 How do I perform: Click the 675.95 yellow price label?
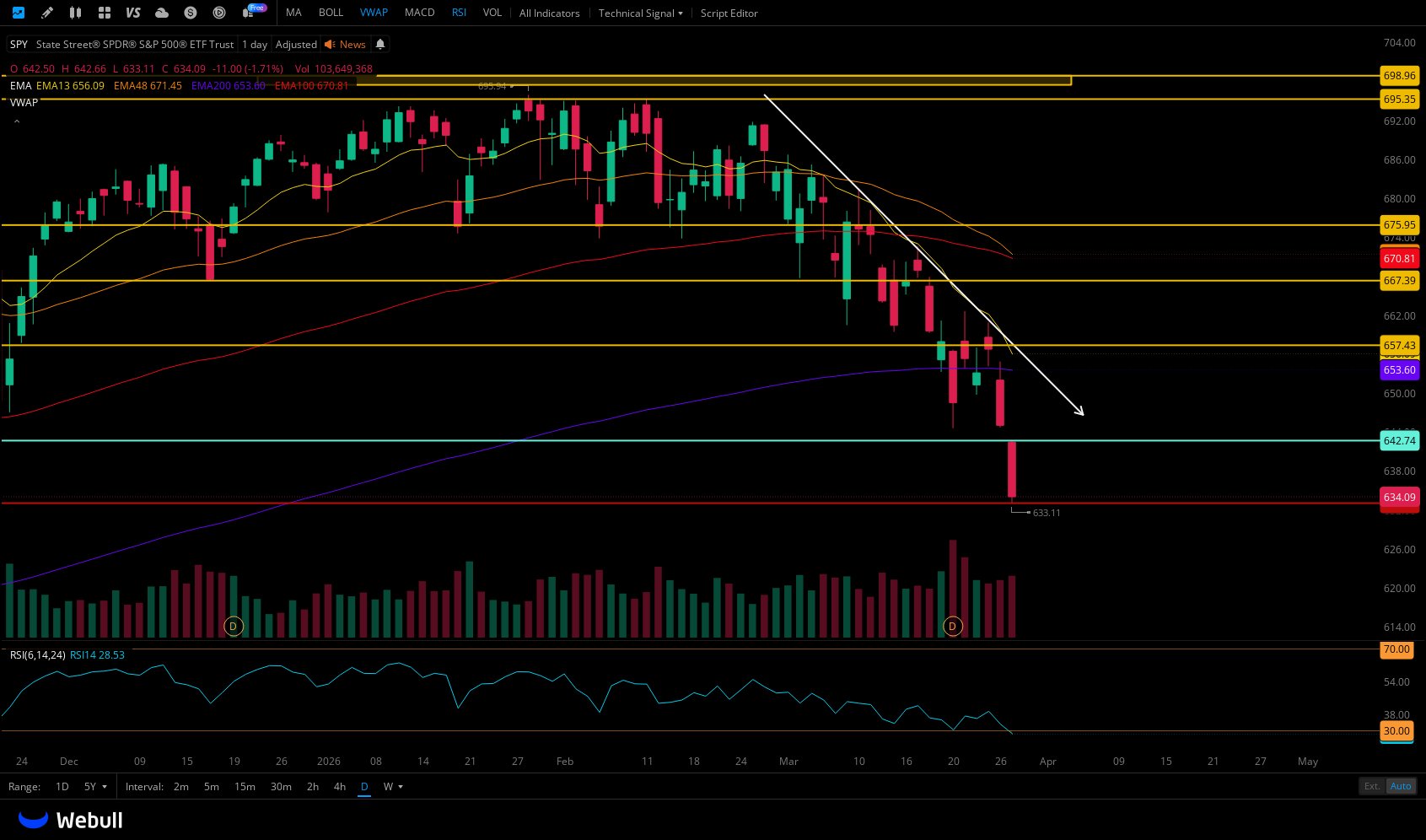click(1399, 224)
